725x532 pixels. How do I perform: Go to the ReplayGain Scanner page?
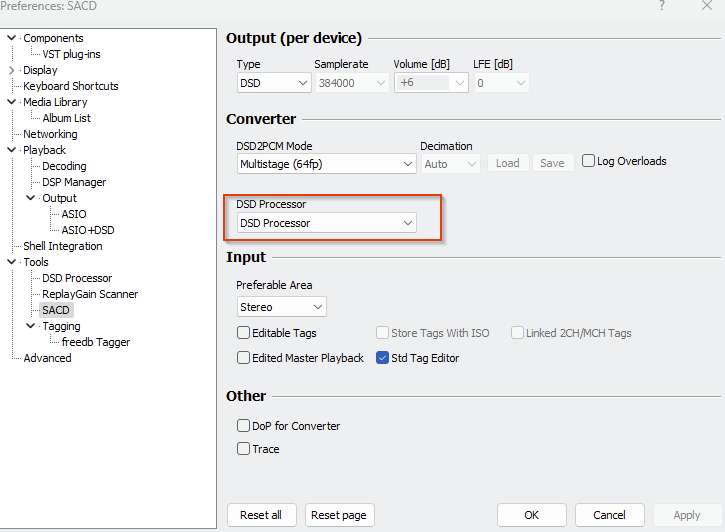(90, 294)
